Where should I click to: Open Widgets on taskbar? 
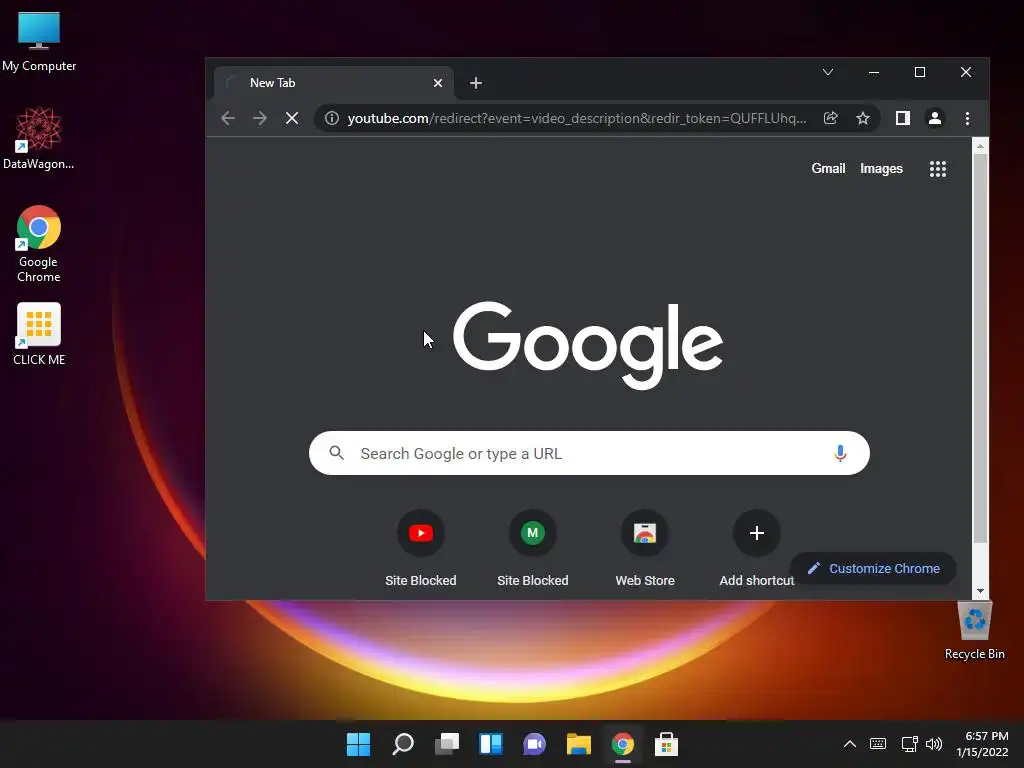point(491,744)
